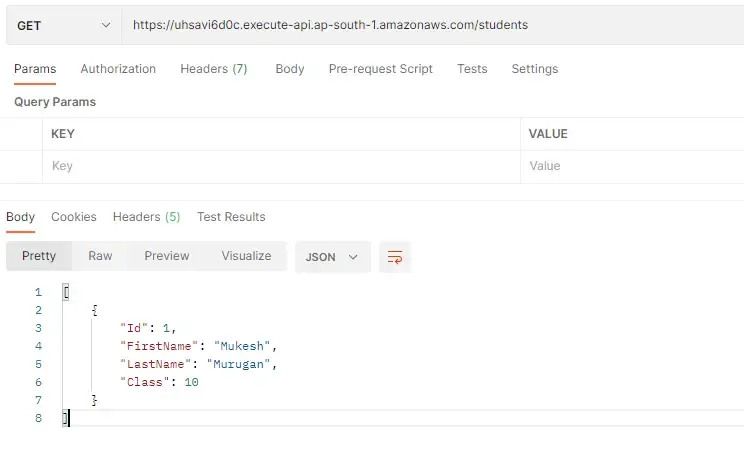Switch to Visualize response view

246,256
